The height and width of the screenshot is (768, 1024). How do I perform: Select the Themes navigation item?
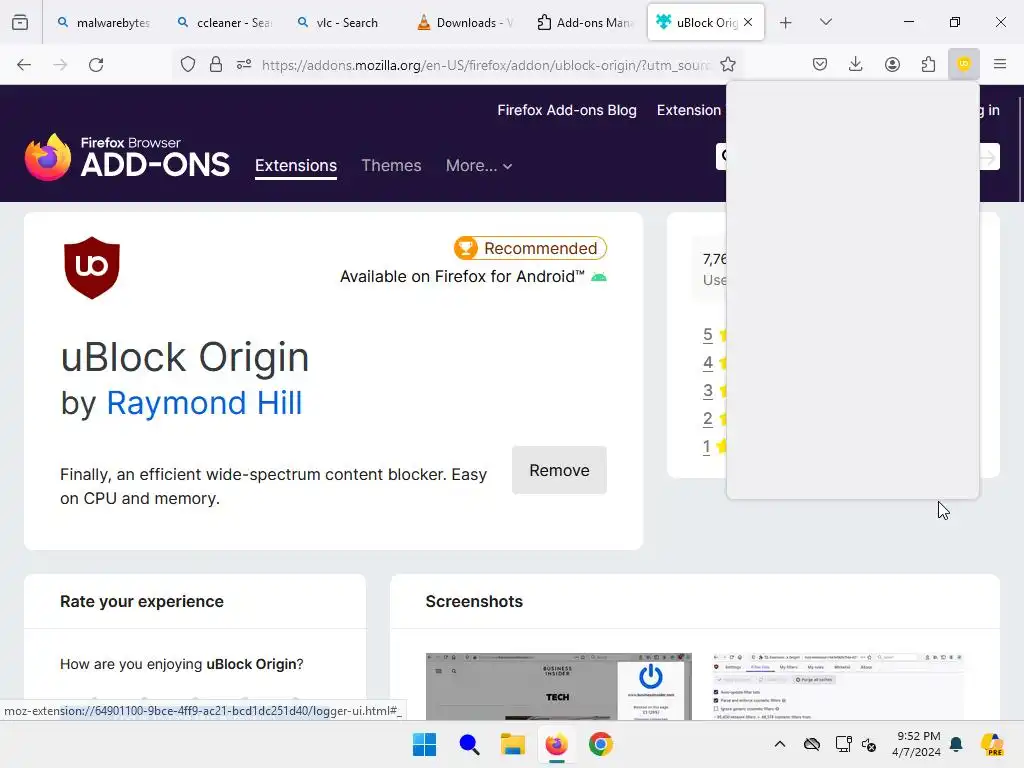click(391, 165)
